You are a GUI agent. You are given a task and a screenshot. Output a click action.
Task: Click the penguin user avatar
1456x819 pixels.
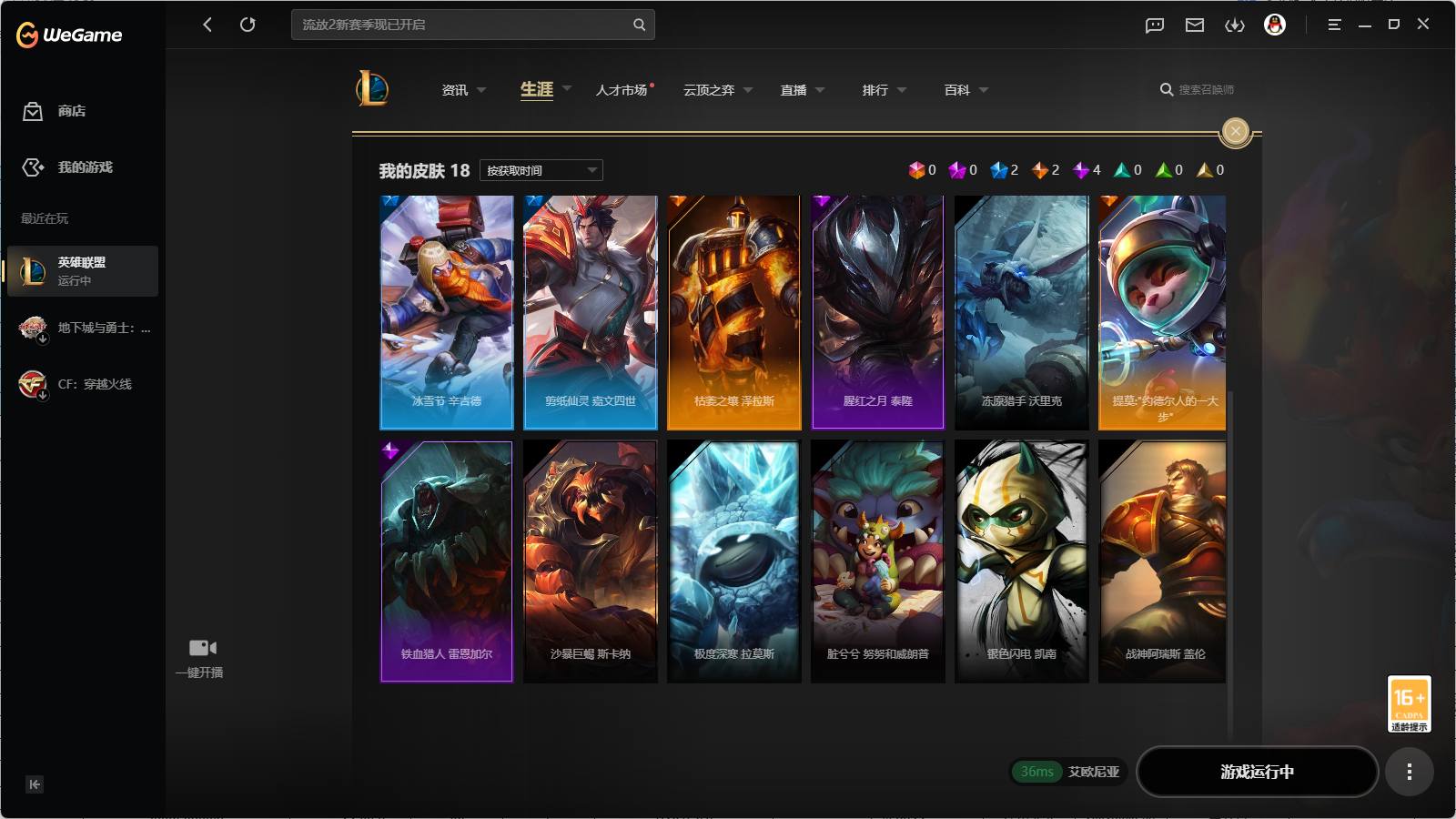pyautogui.click(x=1275, y=25)
